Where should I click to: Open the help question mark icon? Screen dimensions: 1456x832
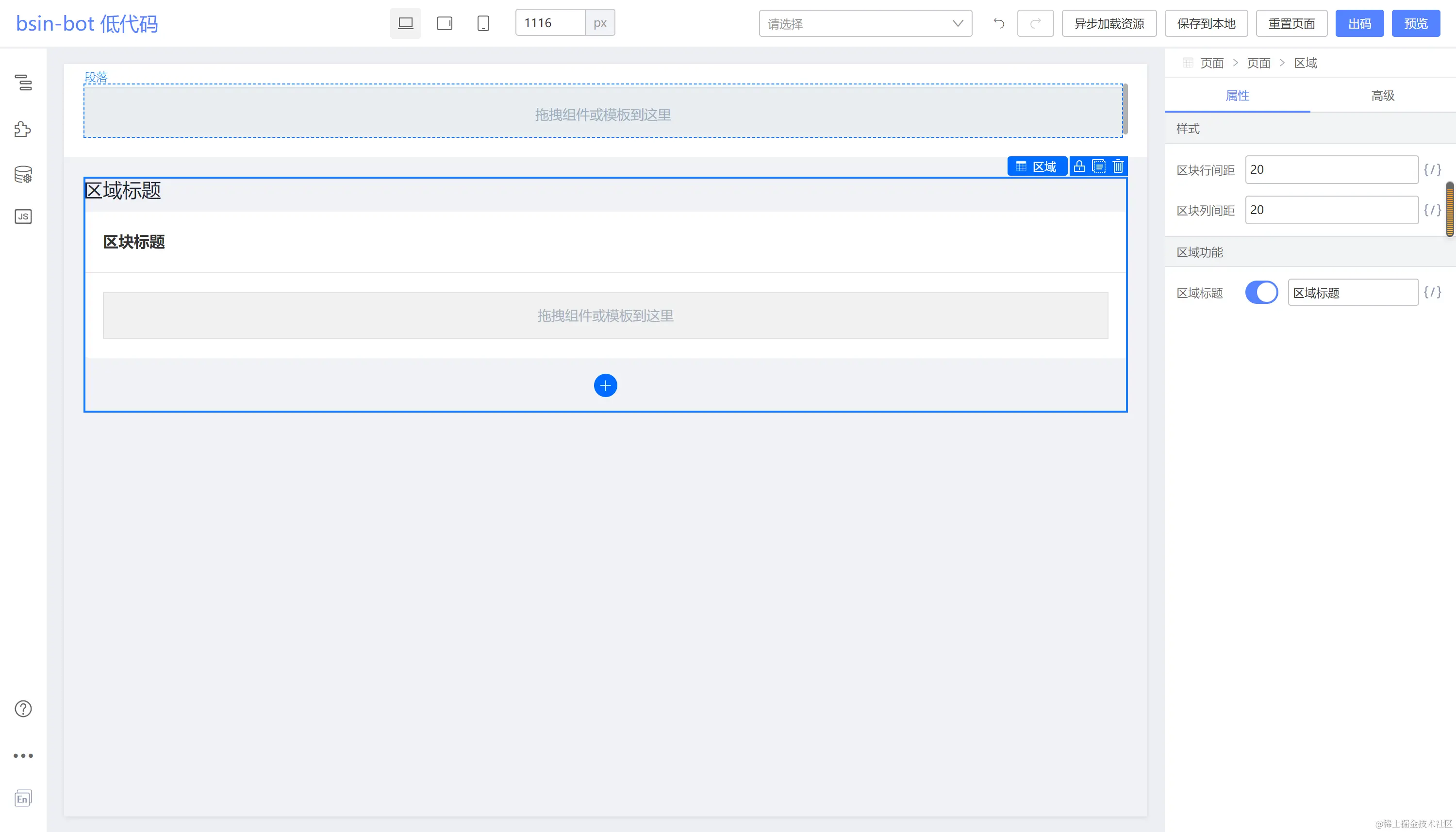pyautogui.click(x=23, y=709)
